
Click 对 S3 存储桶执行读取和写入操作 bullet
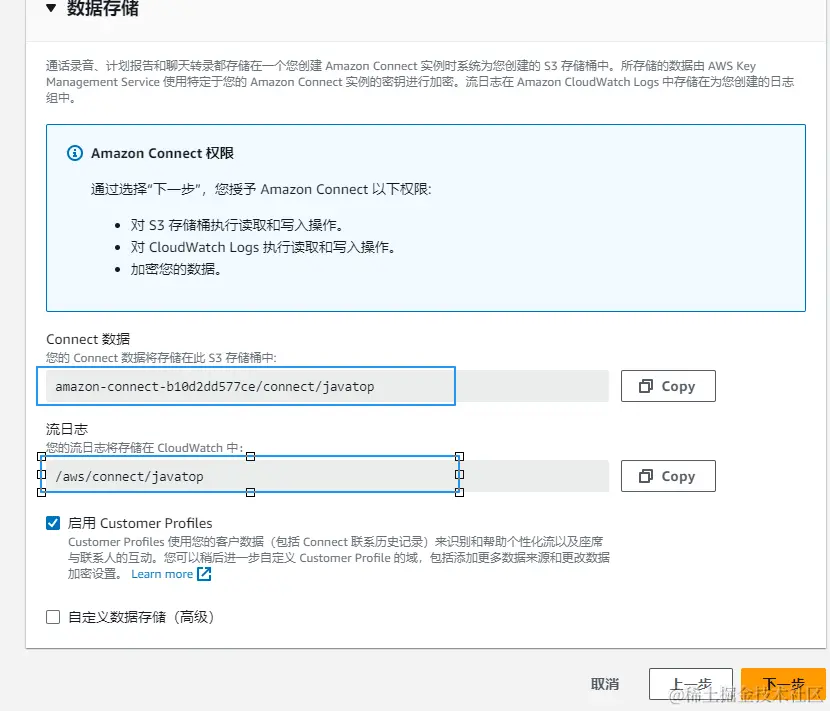[x=237, y=225]
